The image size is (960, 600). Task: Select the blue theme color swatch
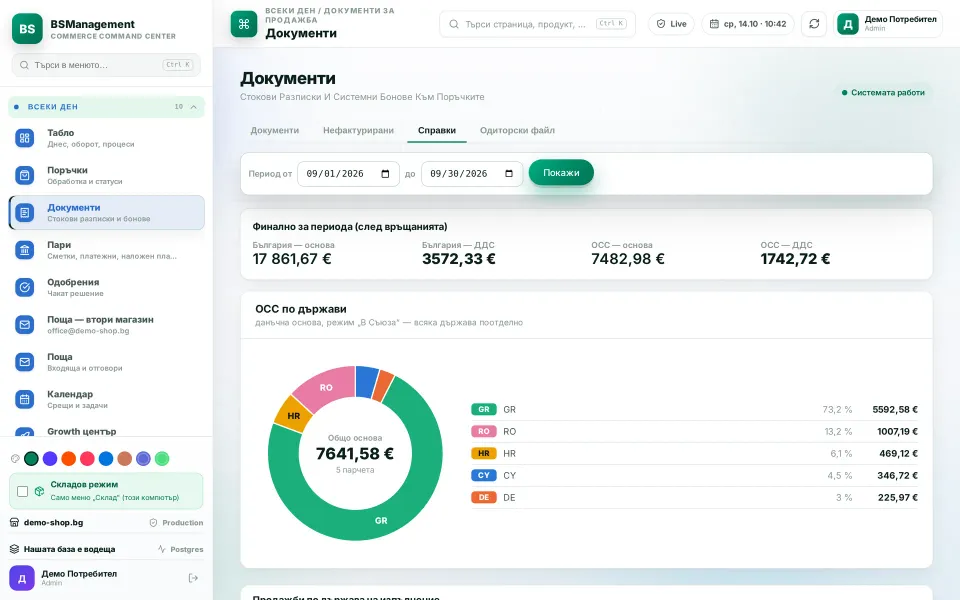[x=106, y=459]
